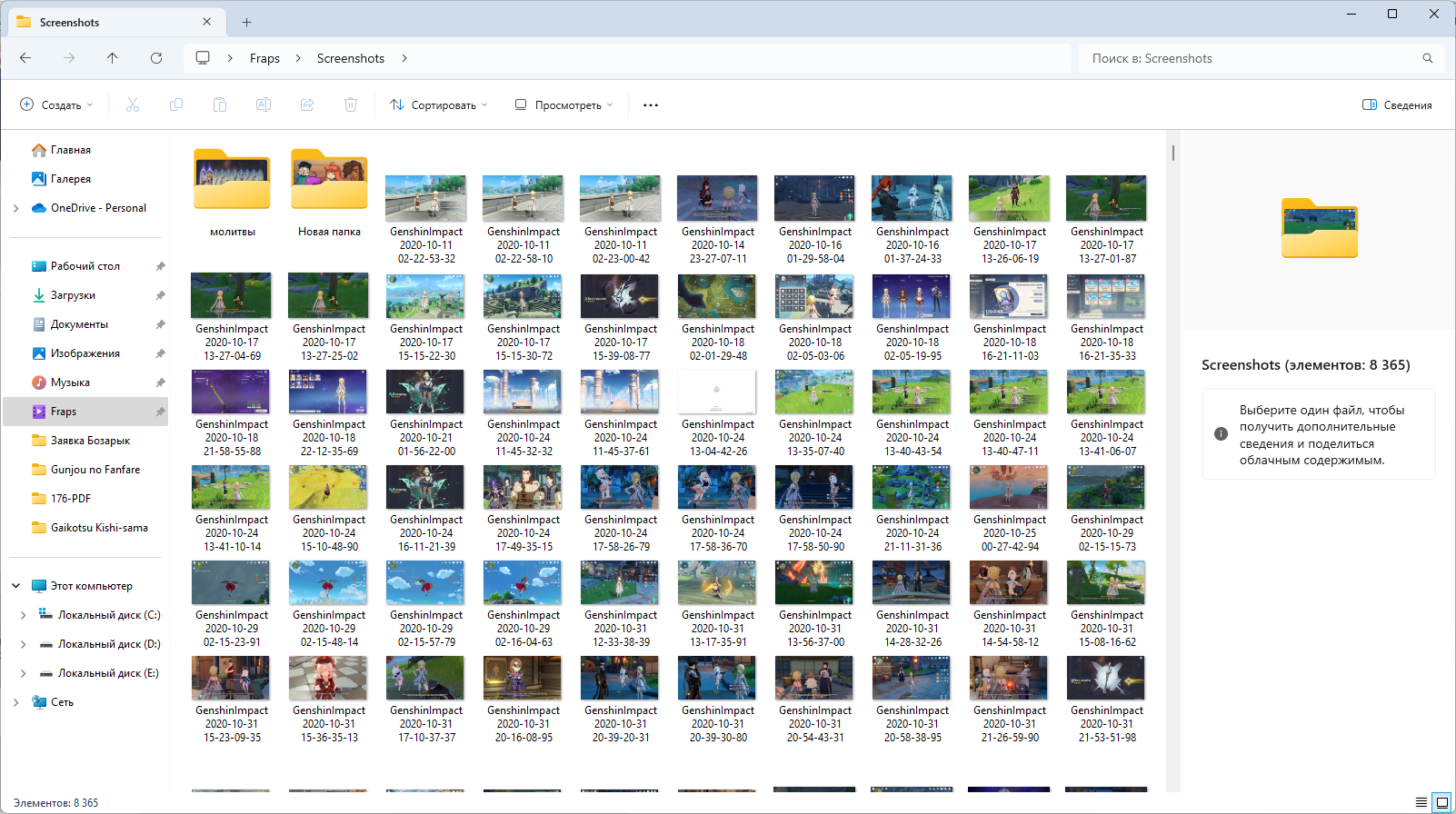Click Fraps in the address breadcrumb
1456x814 pixels.
tap(264, 58)
